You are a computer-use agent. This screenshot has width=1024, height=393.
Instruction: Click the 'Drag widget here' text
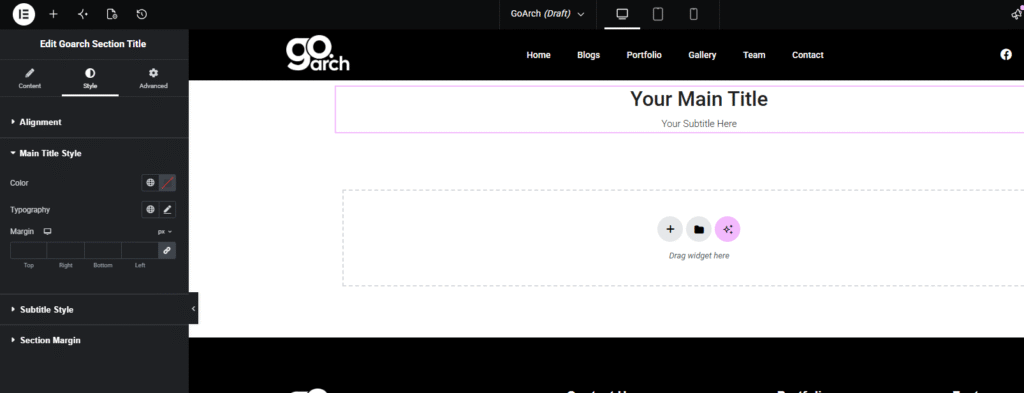click(x=699, y=256)
